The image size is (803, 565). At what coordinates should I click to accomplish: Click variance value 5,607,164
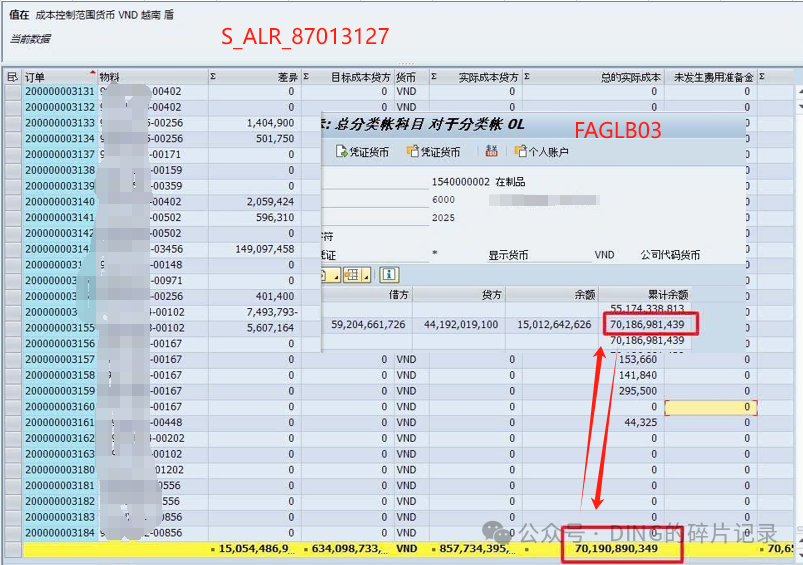pos(270,328)
